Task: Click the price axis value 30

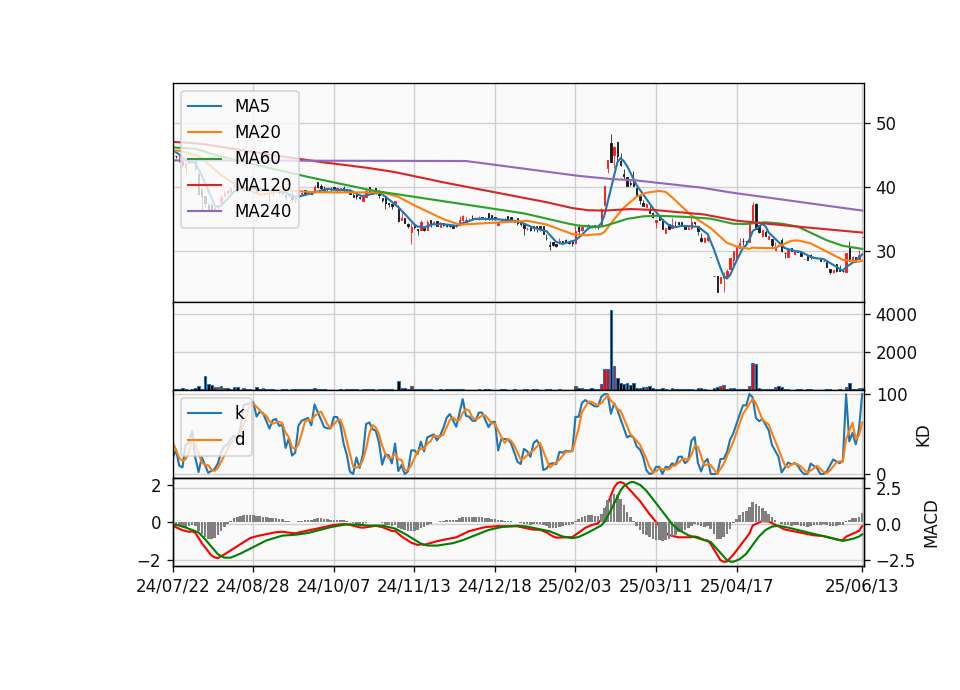Action: point(886,252)
